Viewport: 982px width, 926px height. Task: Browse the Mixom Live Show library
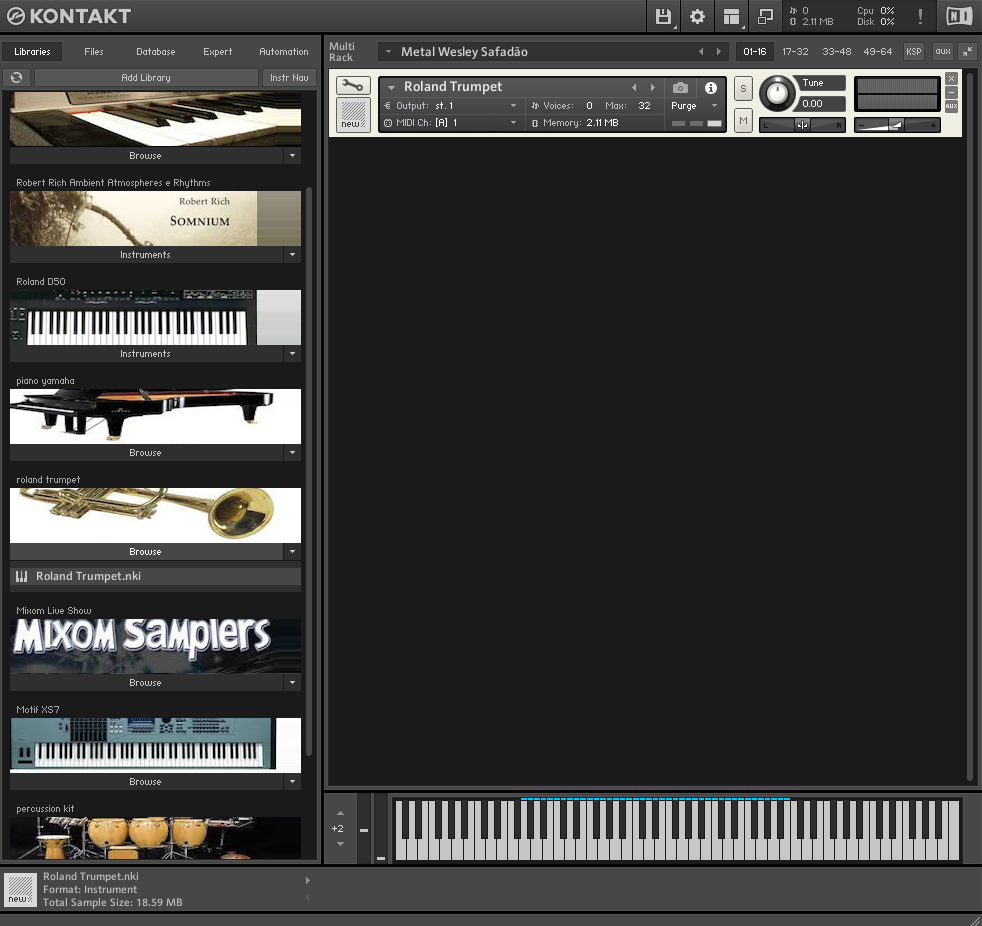coord(146,682)
